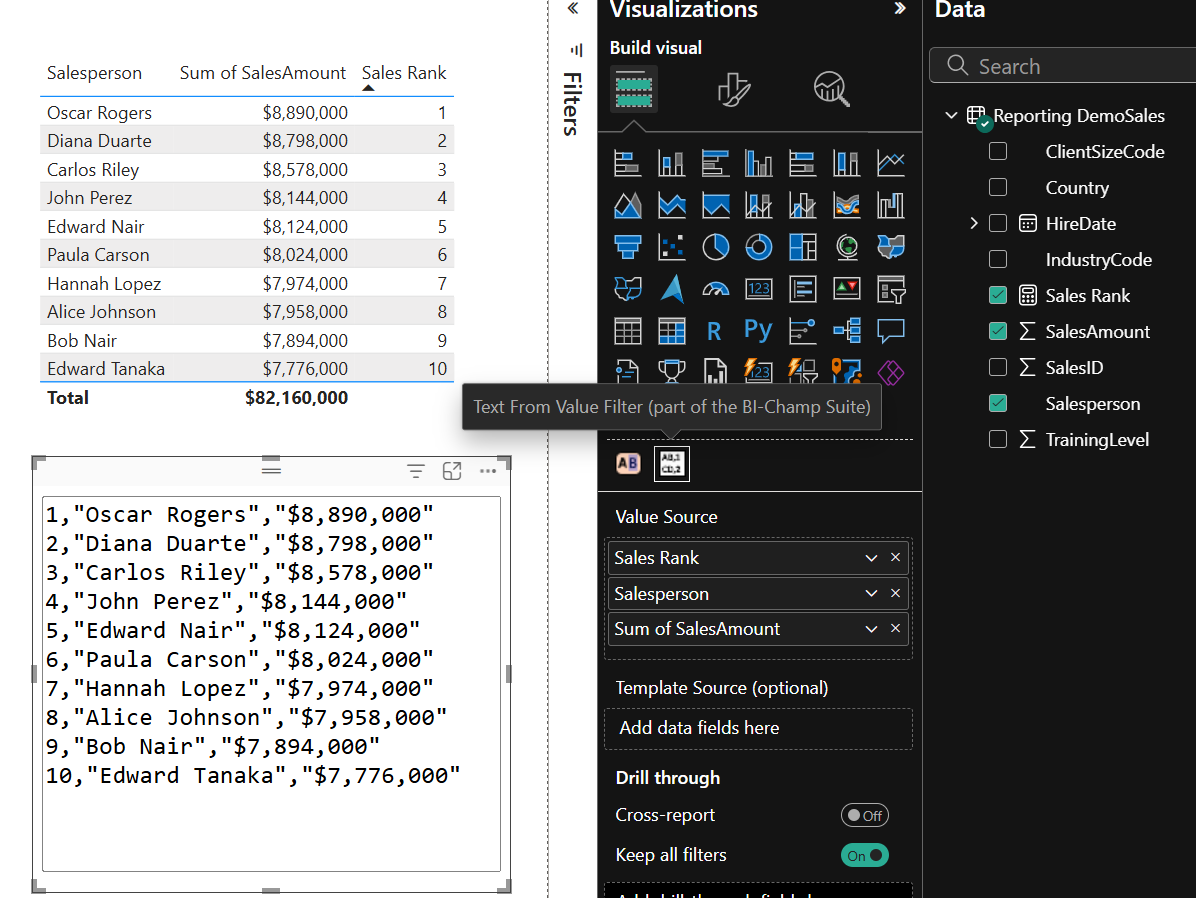
Task: Open Salesperson field dropdown in Value Source
Action: [871, 594]
